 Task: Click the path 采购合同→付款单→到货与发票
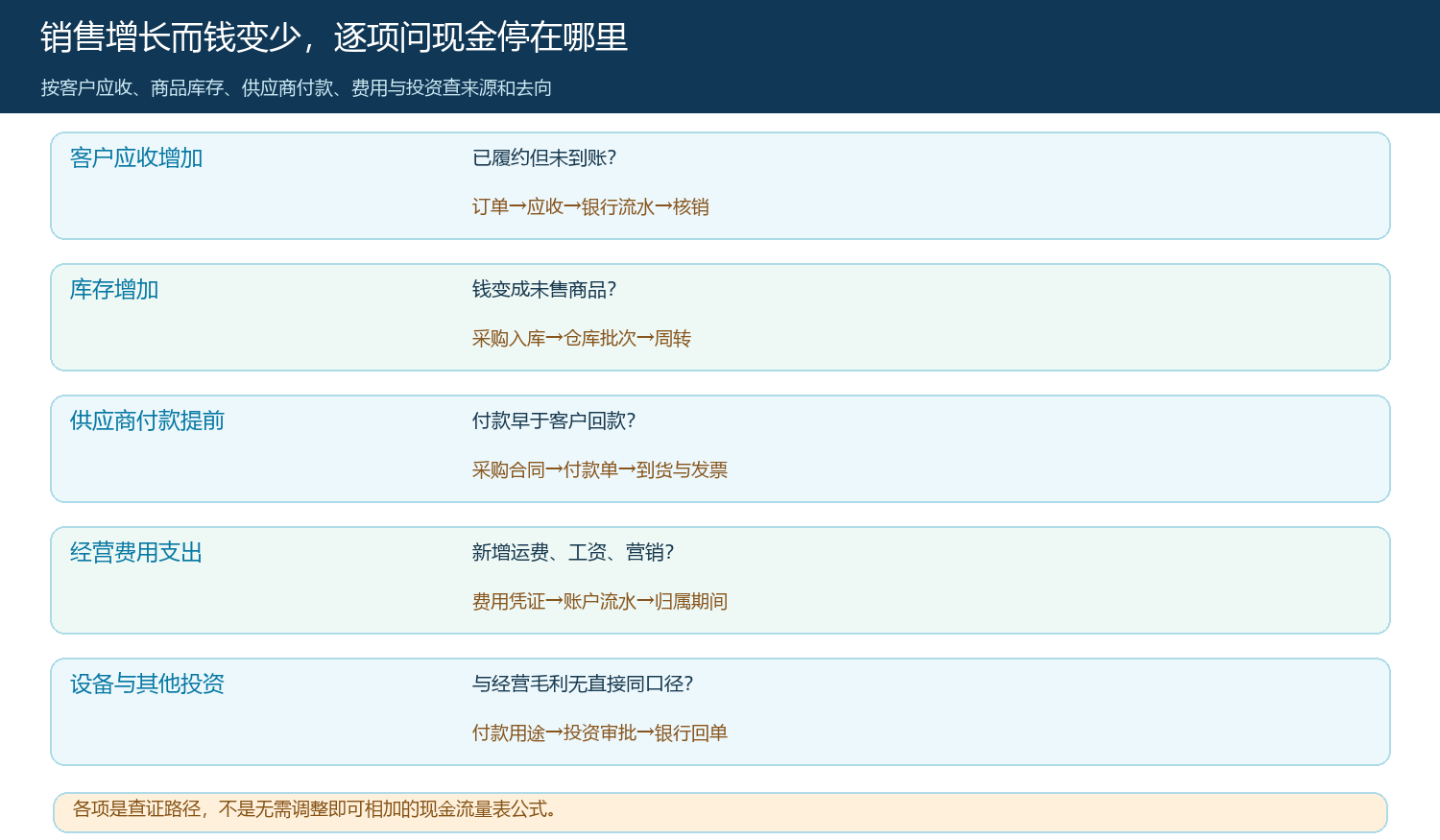[600, 470]
